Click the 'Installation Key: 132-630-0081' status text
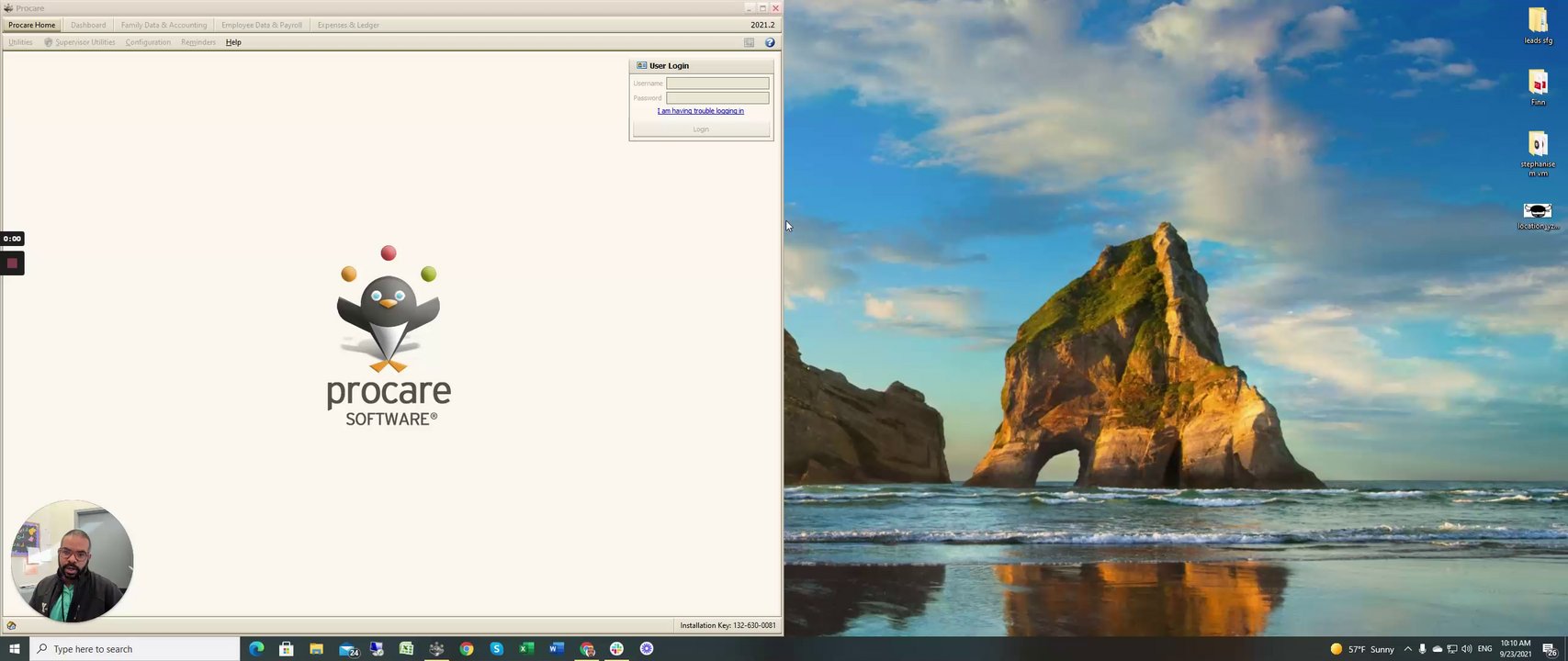Viewport: 1568px width, 661px height. pyautogui.click(x=728, y=626)
